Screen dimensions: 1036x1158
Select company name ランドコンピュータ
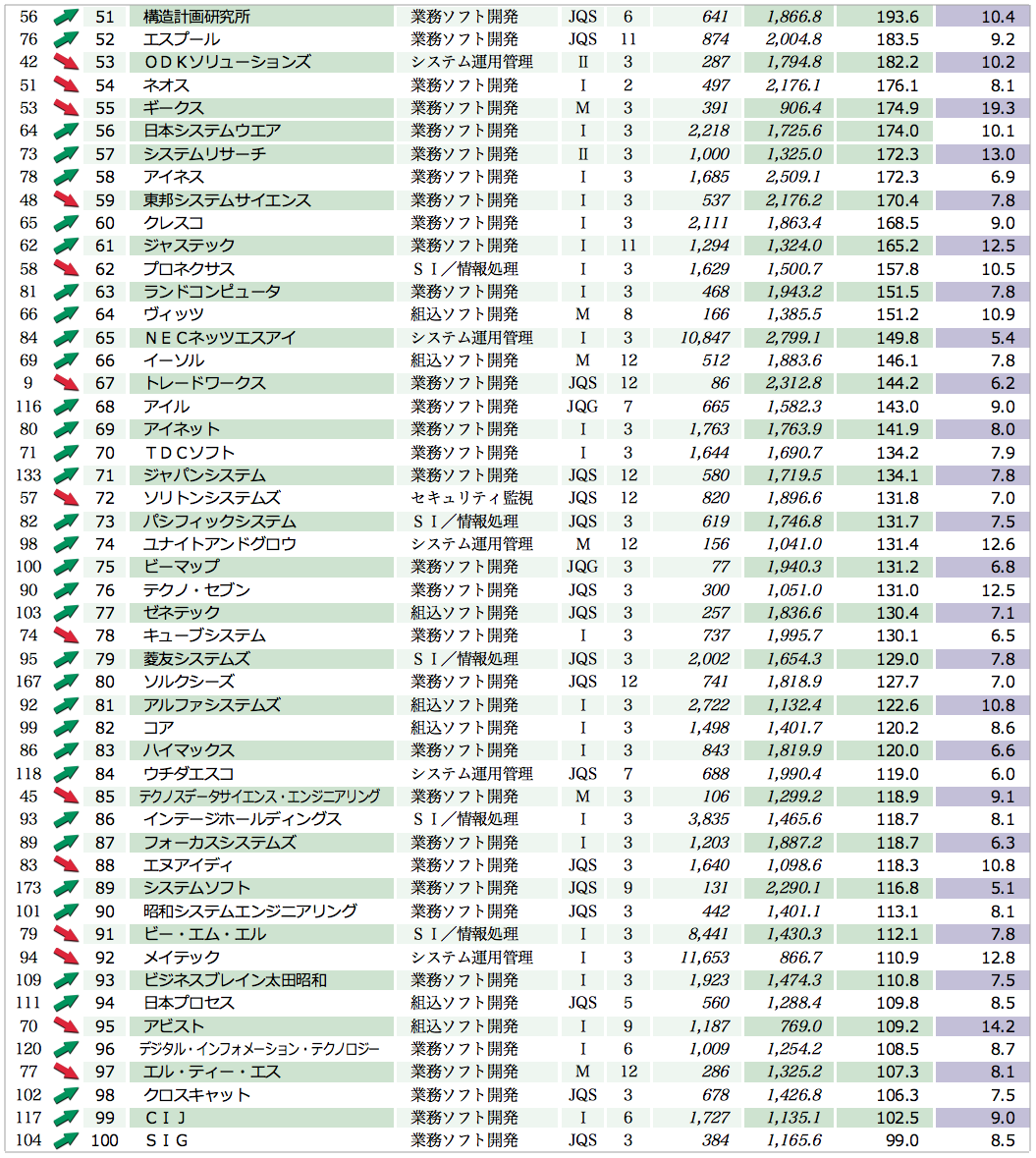[x=212, y=292]
